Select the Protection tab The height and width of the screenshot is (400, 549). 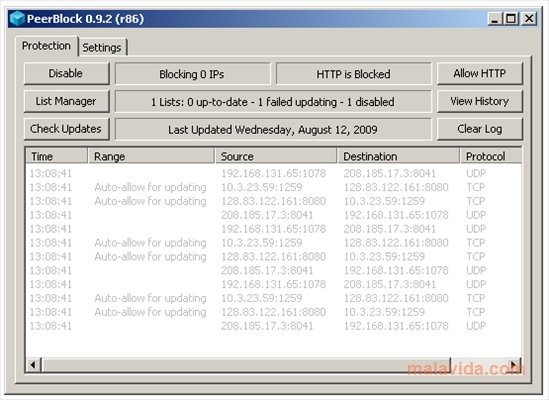46,46
